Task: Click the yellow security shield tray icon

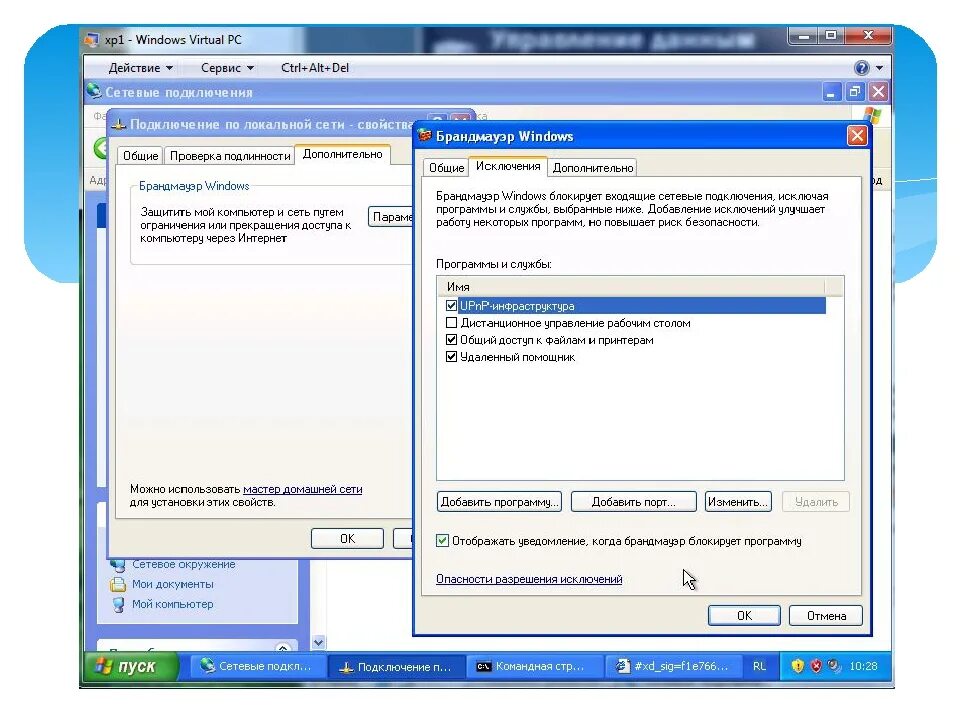Action: 797,666
